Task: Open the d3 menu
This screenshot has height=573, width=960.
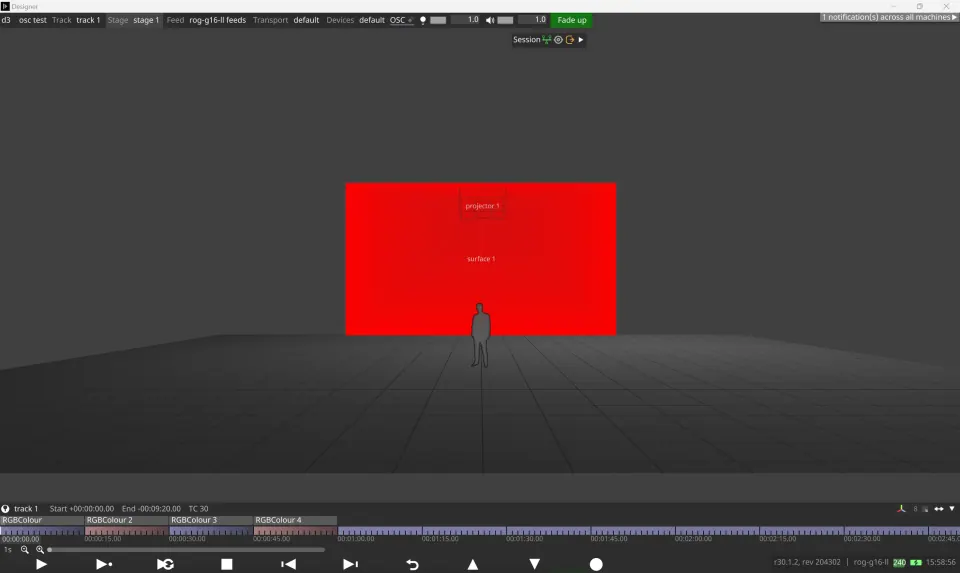Action: (6, 20)
